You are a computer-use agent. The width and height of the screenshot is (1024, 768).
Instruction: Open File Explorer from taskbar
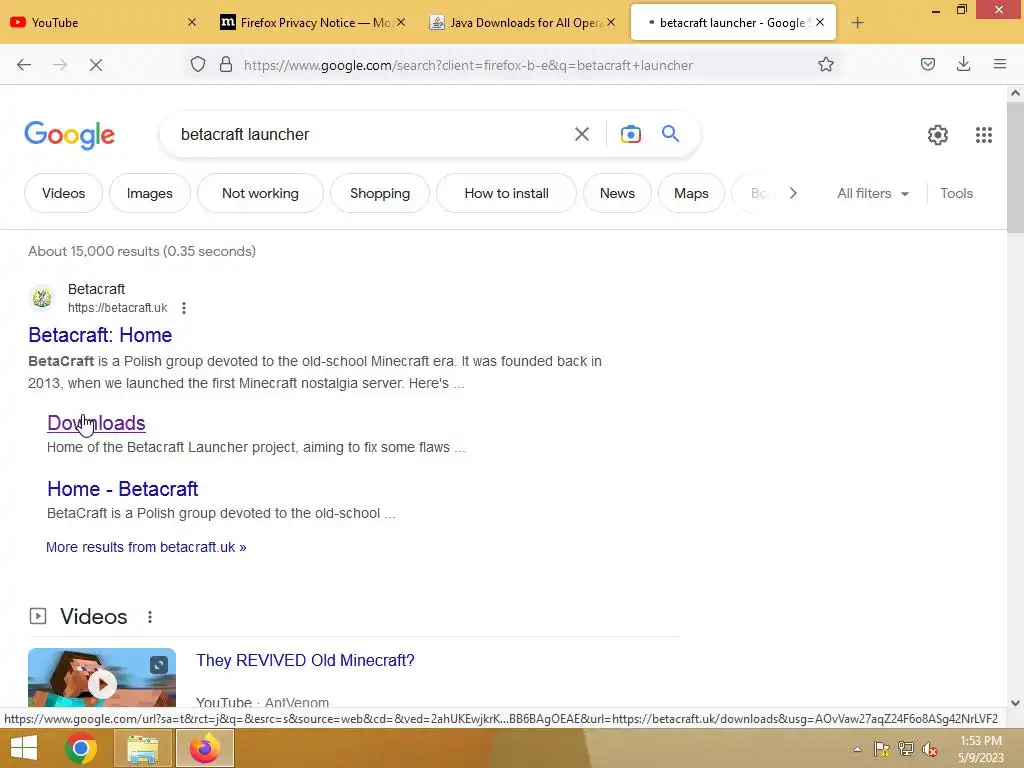[x=142, y=748]
